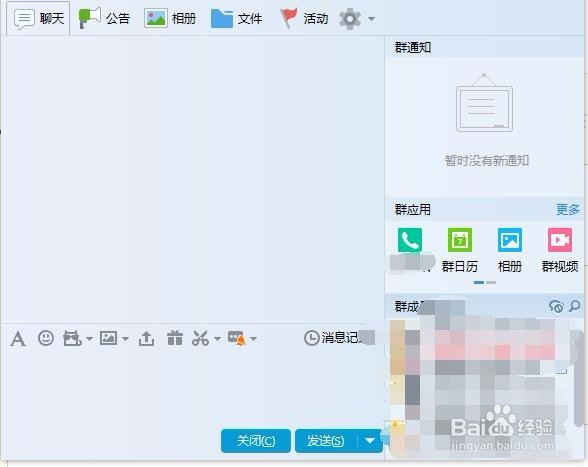The height and width of the screenshot is (467, 588).
Task: Click the 更多 more apps link
Action: pos(567,209)
